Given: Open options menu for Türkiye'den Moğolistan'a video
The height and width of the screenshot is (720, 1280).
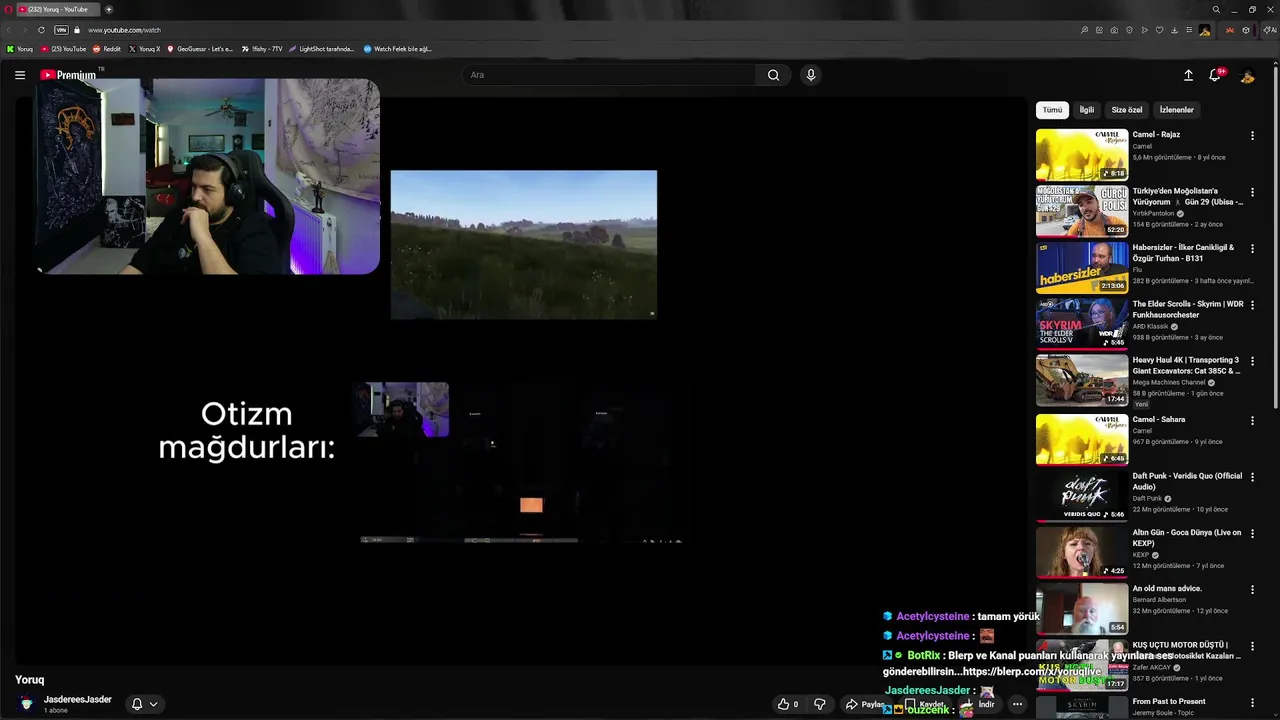Looking at the screenshot, I should 1252,192.
